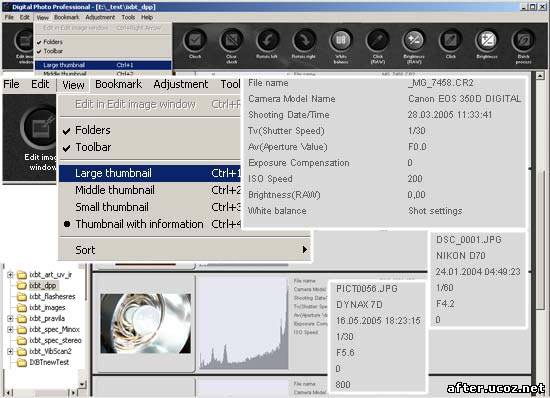Open the File menu in the small menu bar
This screenshot has width=550, height=398.
pyautogui.click(x=9, y=17)
